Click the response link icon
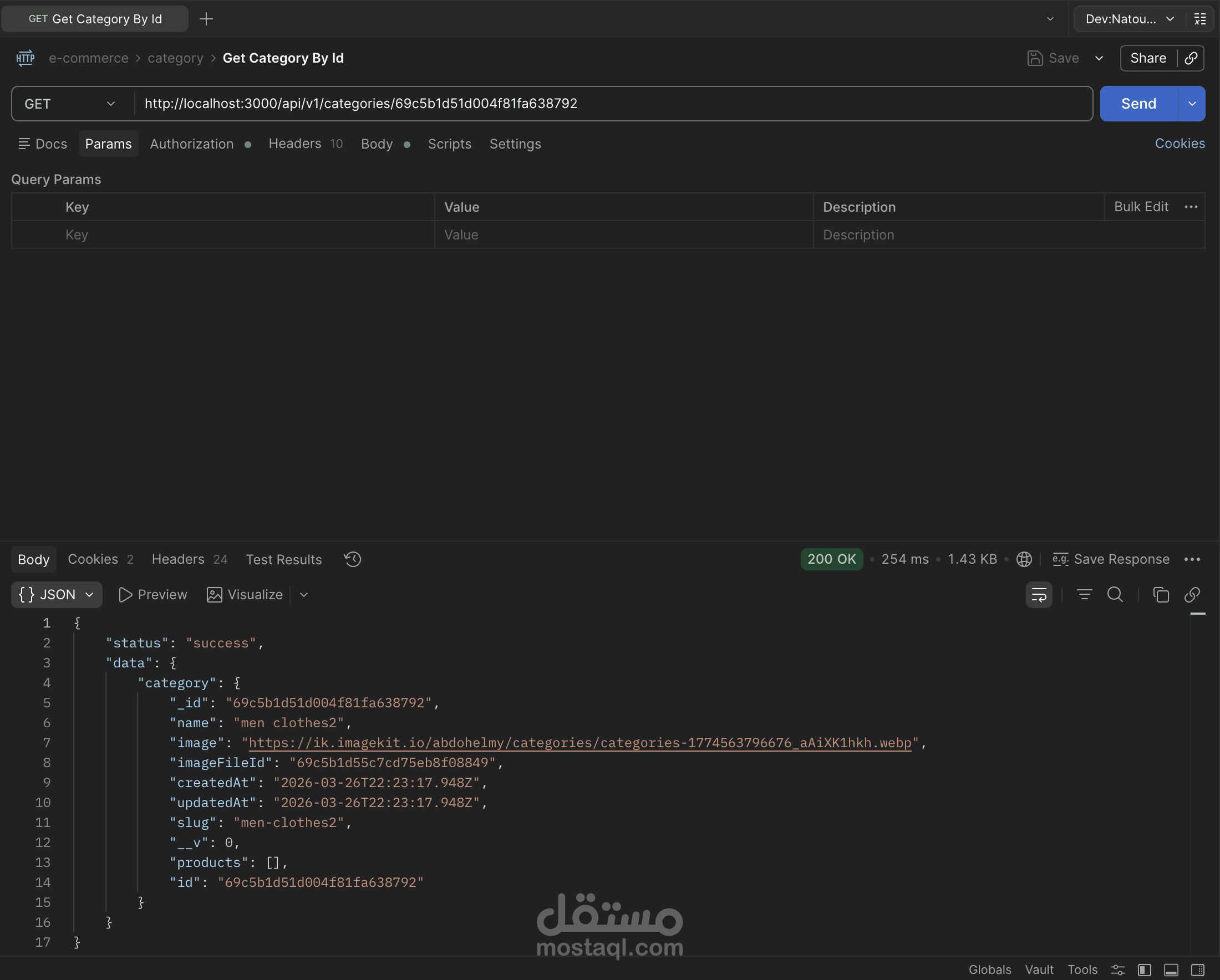Image resolution: width=1220 pixels, height=980 pixels. (1192, 595)
